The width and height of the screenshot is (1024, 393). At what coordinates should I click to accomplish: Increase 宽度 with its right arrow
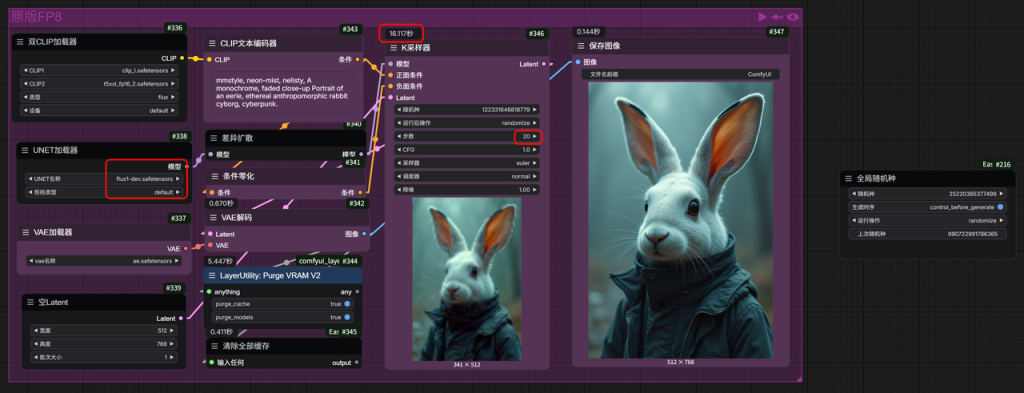tap(173, 330)
